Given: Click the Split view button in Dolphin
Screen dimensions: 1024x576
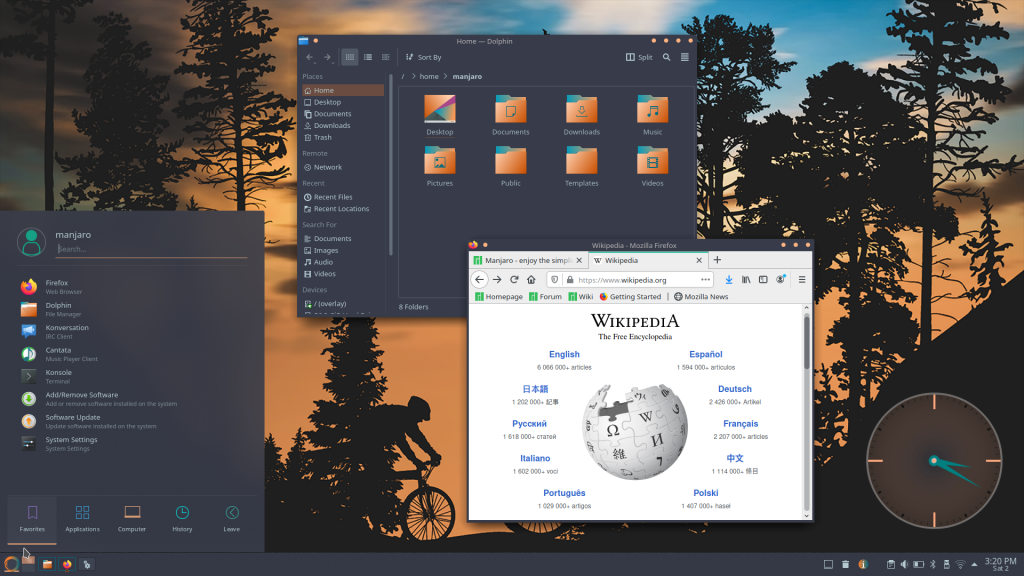Looking at the screenshot, I should (x=639, y=57).
